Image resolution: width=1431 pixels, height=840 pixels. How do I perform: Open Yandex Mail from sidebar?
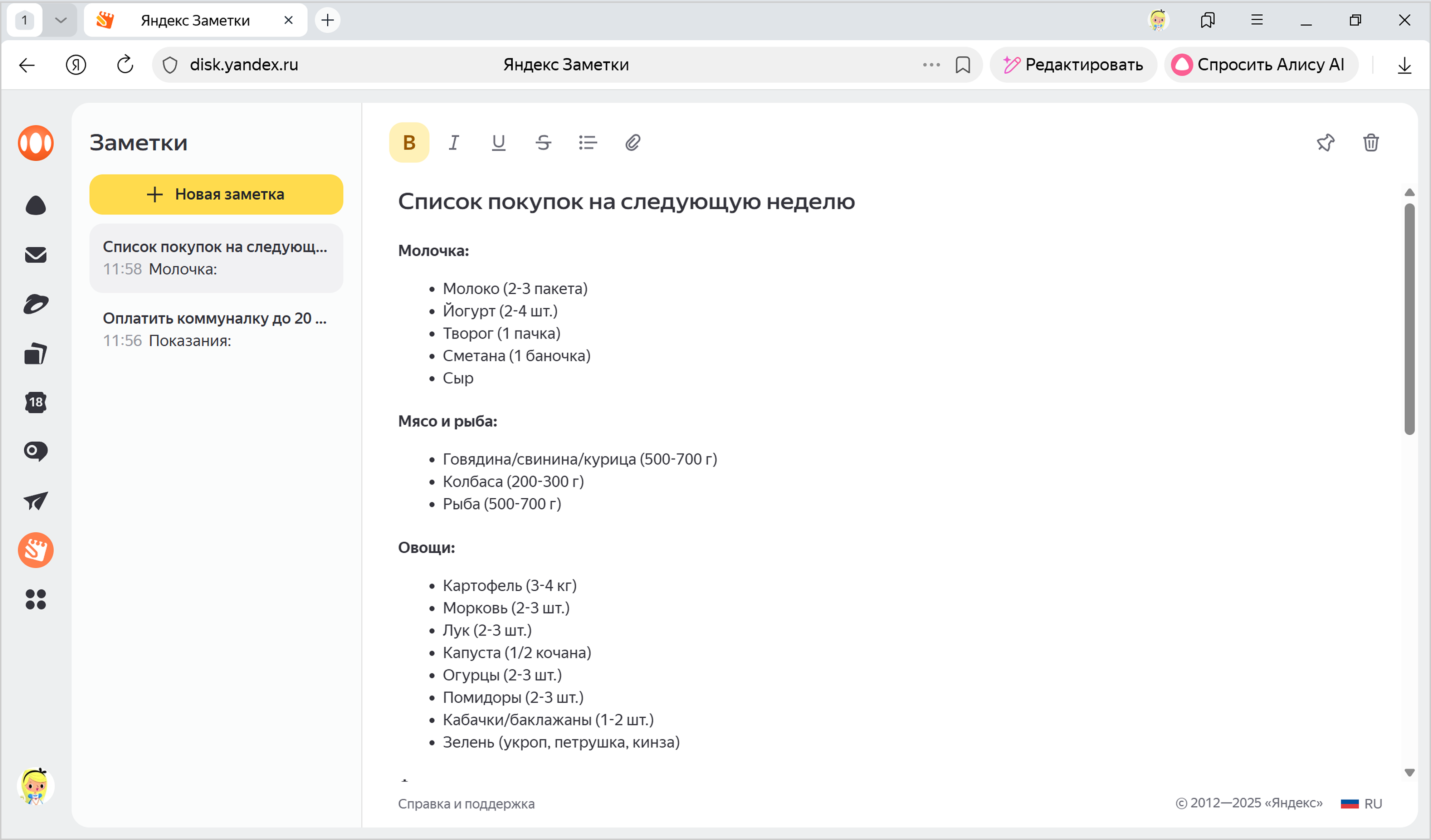(x=36, y=255)
